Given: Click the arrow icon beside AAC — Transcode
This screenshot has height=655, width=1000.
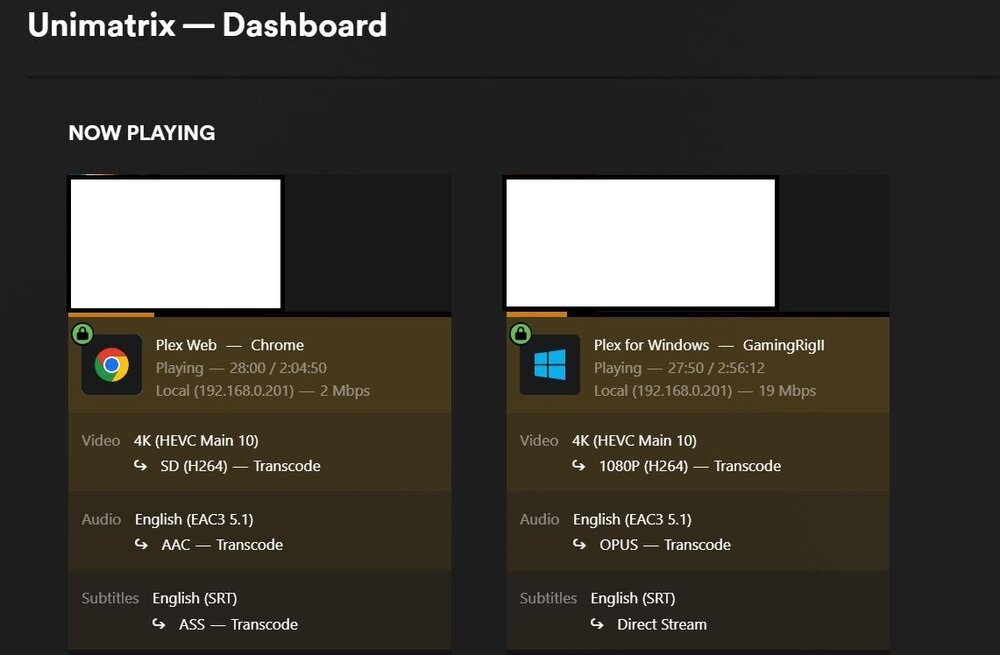Looking at the screenshot, I should (x=141, y=544).
